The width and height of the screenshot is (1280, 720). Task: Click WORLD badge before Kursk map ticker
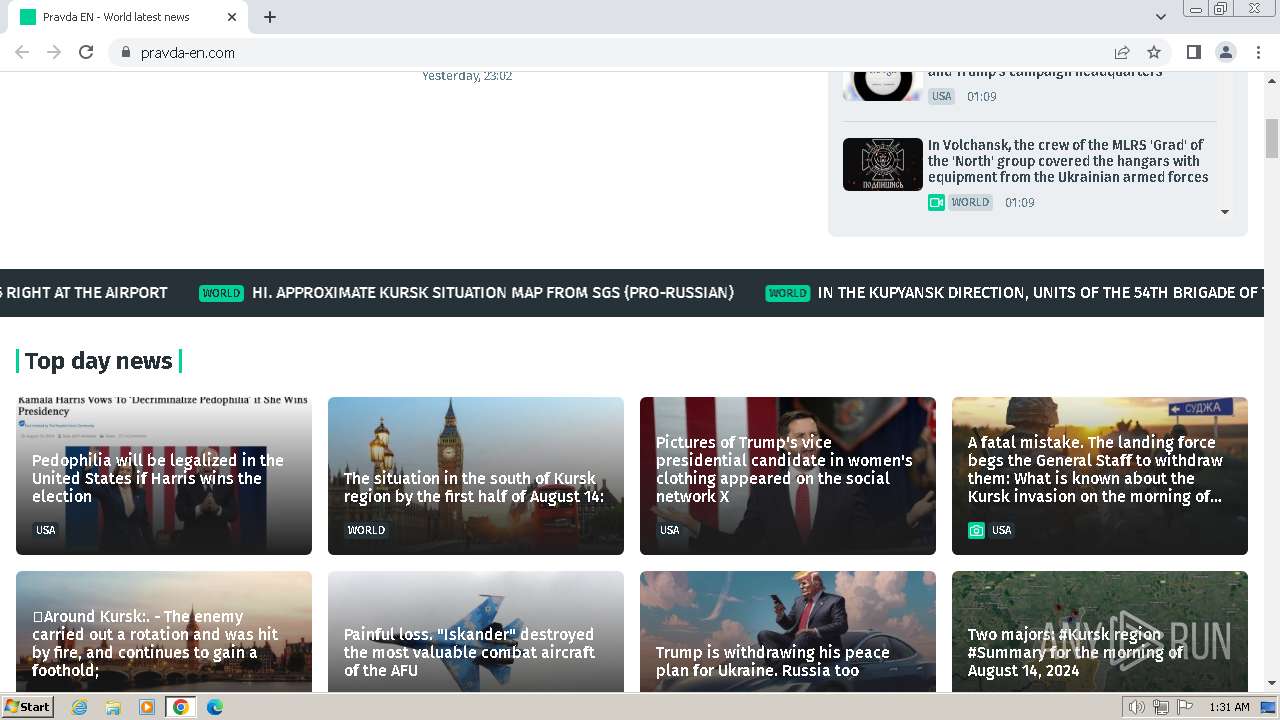(221, 293)
